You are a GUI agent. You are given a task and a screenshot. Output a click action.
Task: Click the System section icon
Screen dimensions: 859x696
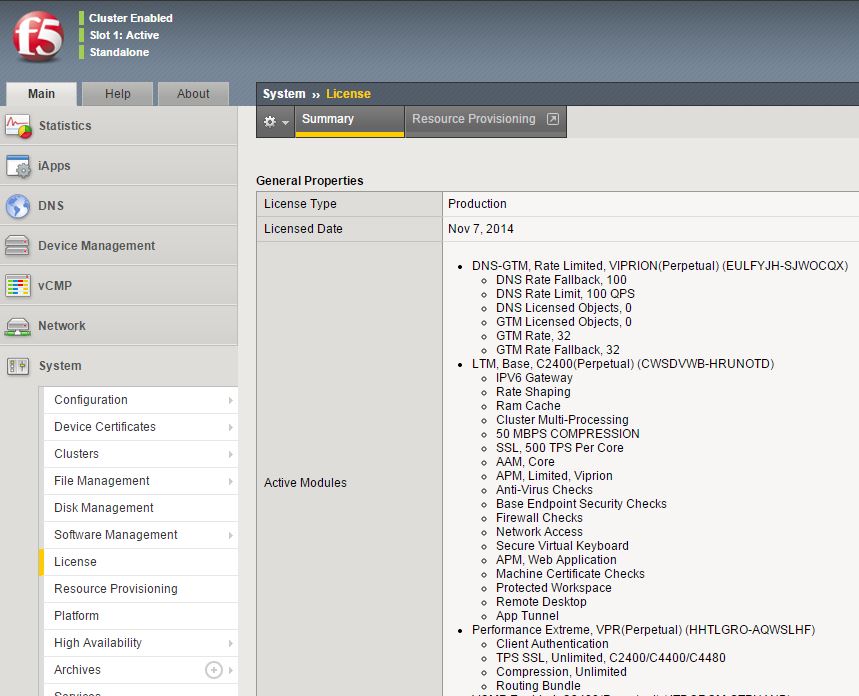pos(18,366)
